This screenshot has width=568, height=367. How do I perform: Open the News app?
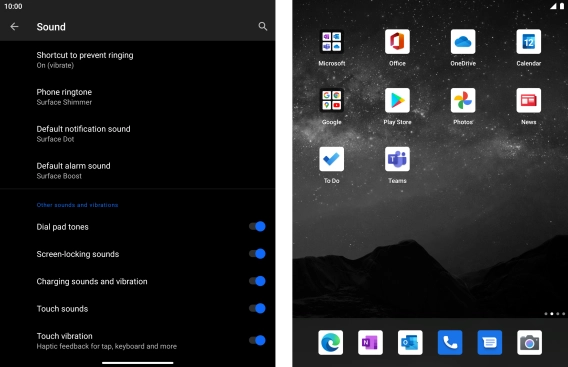click(529, 100)
